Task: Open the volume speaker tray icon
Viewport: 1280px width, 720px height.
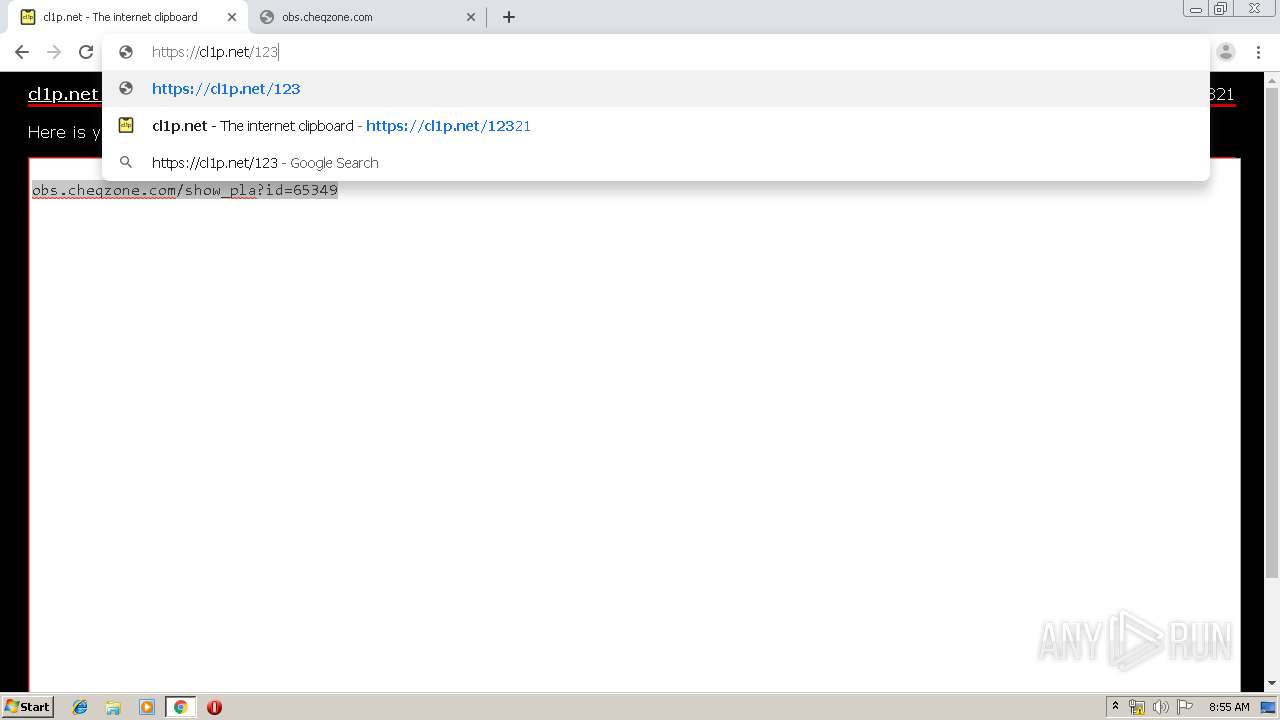Action: tap(1161, 707)
